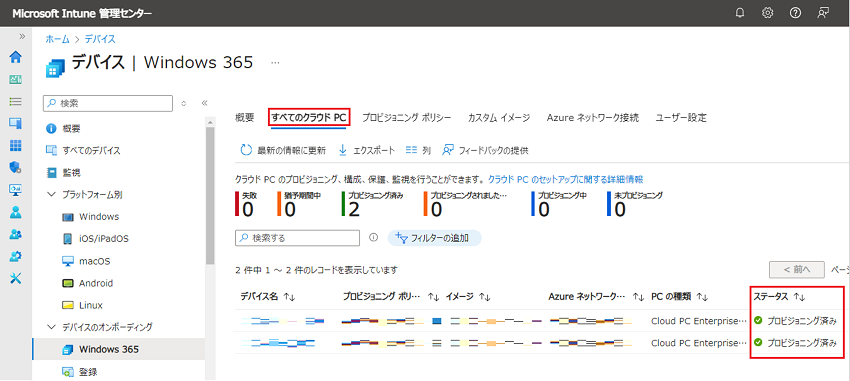This screenshot has height=381, width=850.
Task: Open notifications bell in top bar
Action: pyautogui.click(x=740, y=13)
